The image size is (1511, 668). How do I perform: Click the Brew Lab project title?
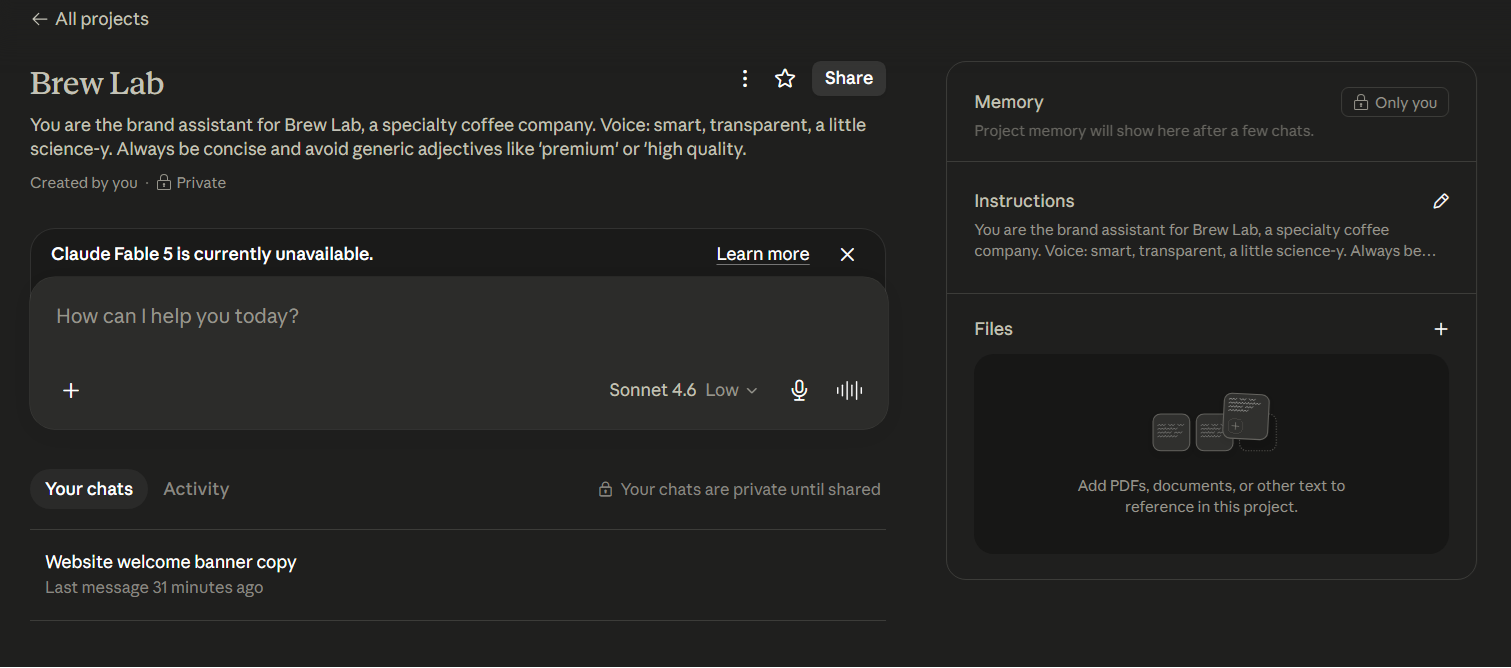[97, 82]
